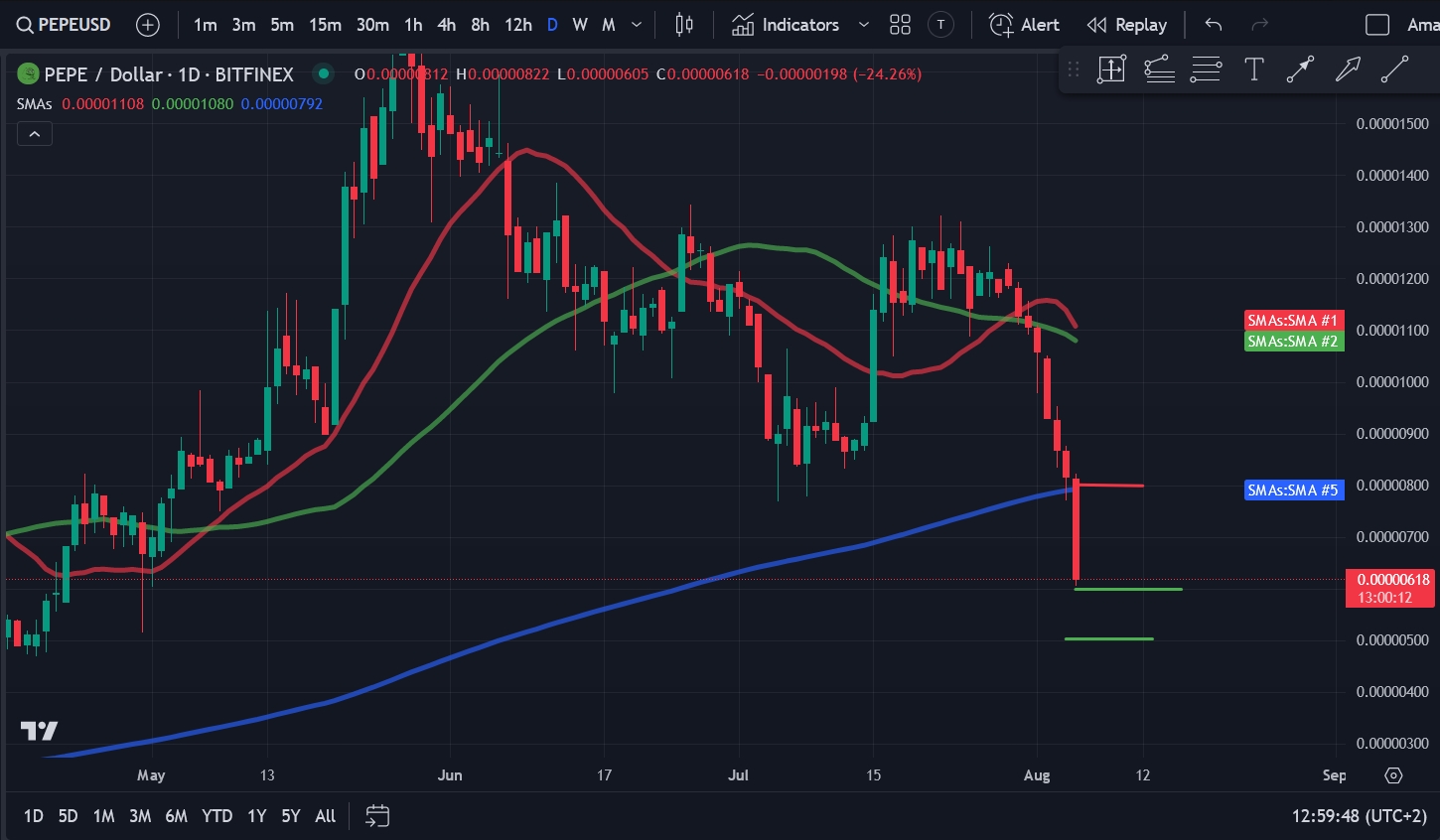Viewport: 1440px width, 840px height.
Task: Open the Replay button
Action: coord(1127,25)
